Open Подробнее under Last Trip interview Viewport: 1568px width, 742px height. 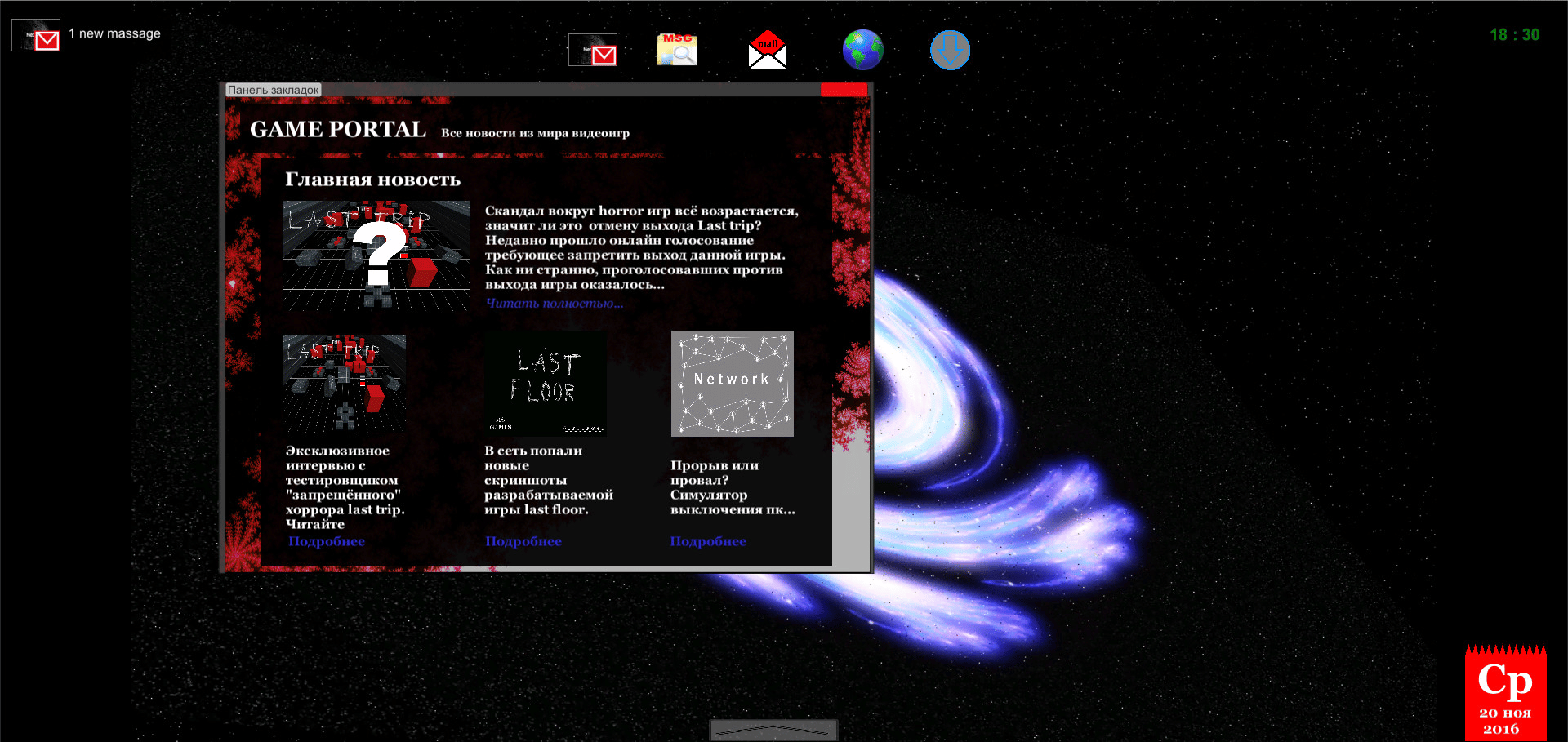[x=327, y=541]
